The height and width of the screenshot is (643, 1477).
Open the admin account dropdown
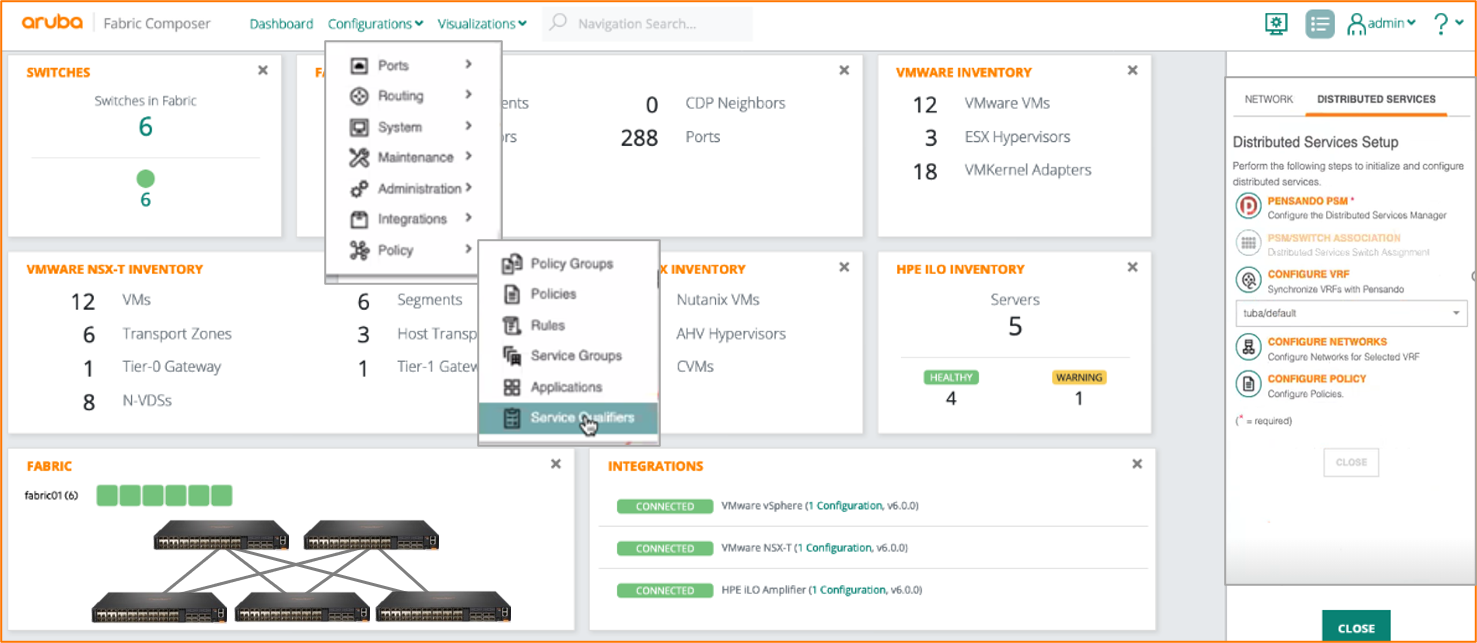[x=1382, y=24]
